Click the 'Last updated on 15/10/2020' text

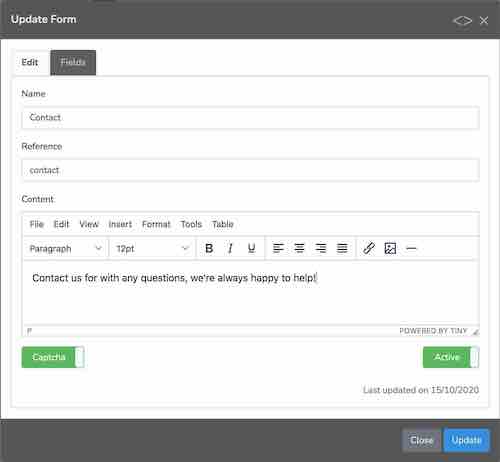(421, 390)
